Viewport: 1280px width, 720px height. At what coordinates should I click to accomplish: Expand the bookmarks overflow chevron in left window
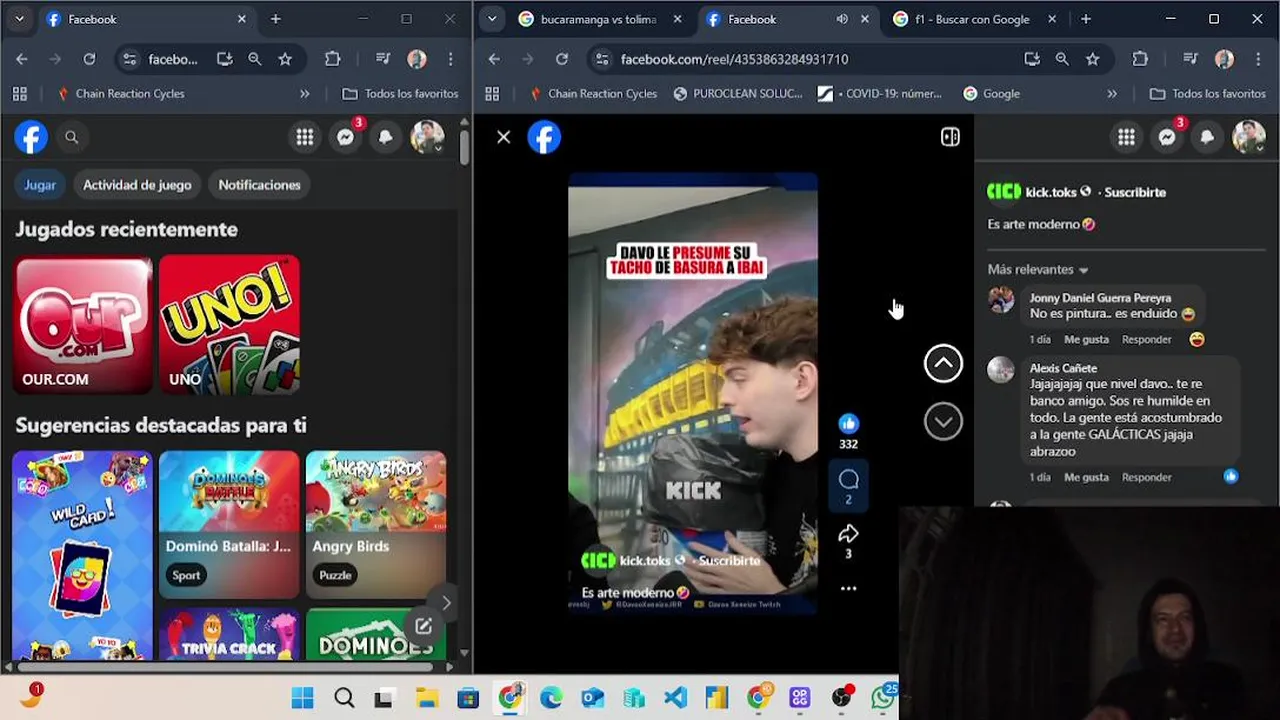pyautogui.click(x=305, y=93)
